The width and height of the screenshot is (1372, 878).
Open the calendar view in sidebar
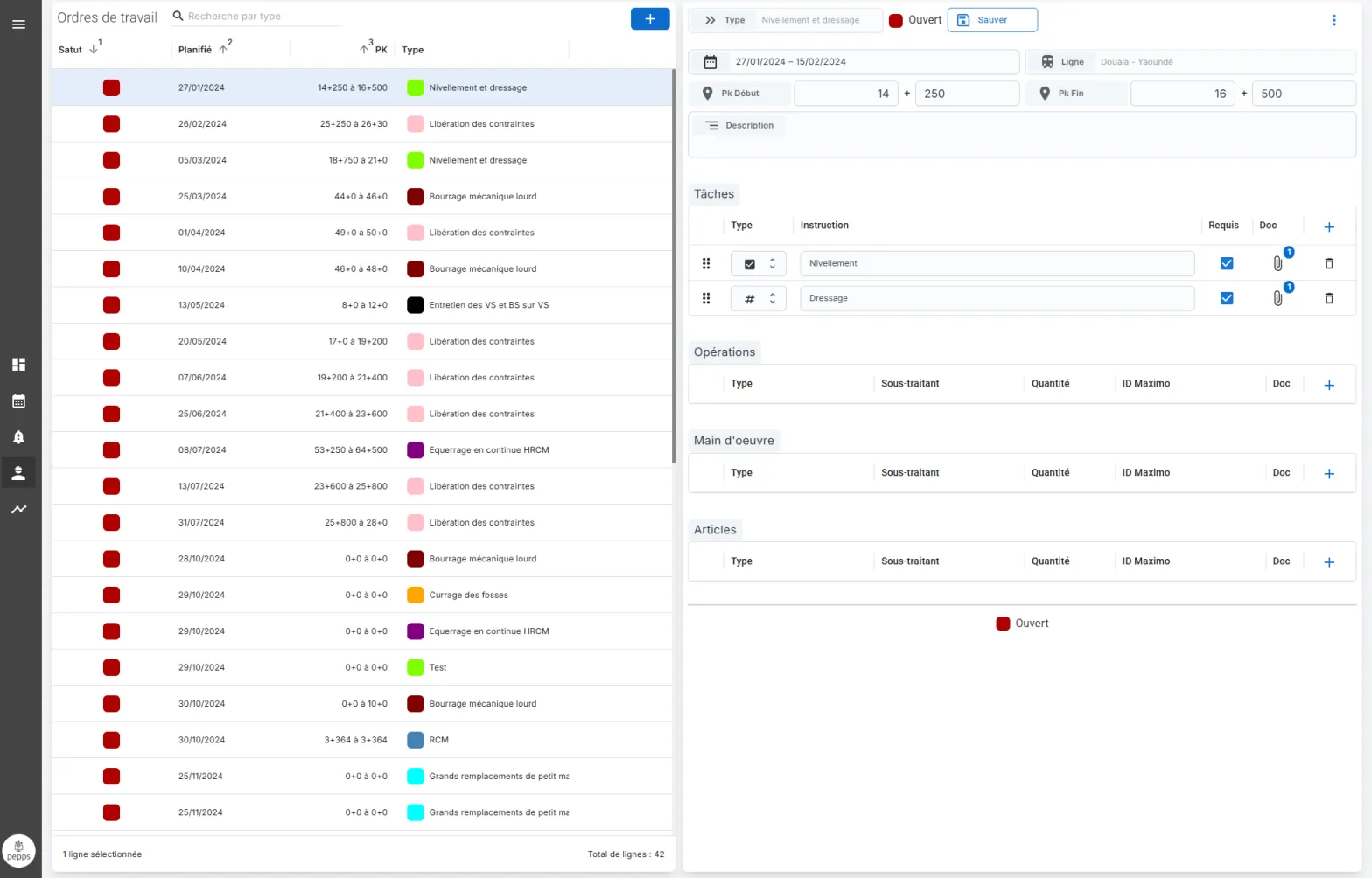coord(18,401)
